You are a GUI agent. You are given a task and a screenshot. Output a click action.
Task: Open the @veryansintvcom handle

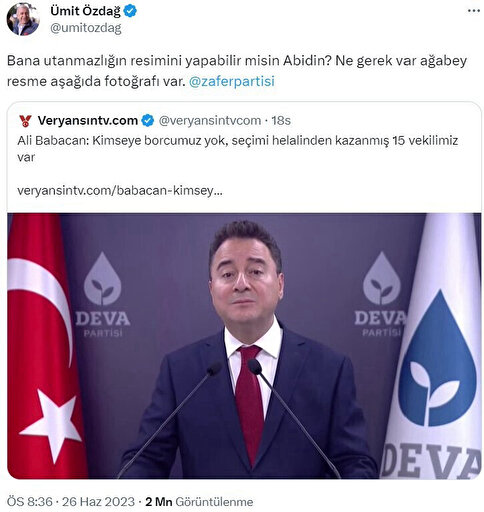tap(210, 120)
